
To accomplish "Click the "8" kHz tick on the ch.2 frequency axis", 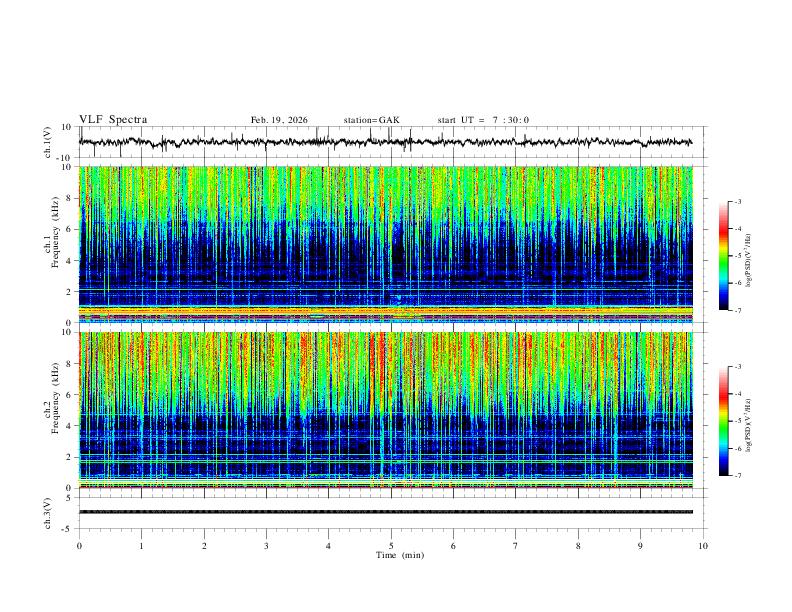I will tap(69, 364).
